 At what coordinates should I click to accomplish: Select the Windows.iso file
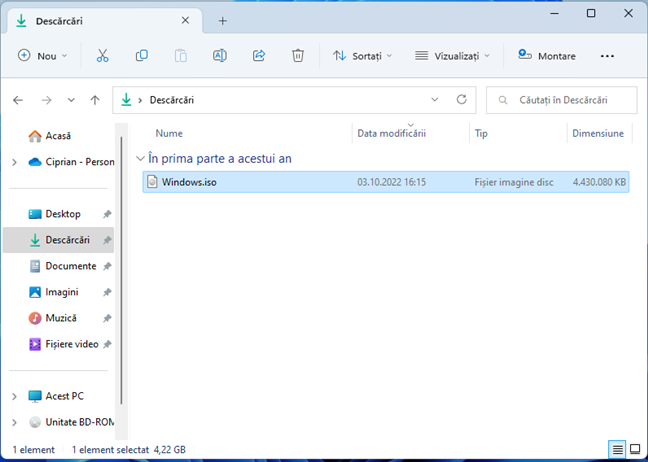coord(386,182)
